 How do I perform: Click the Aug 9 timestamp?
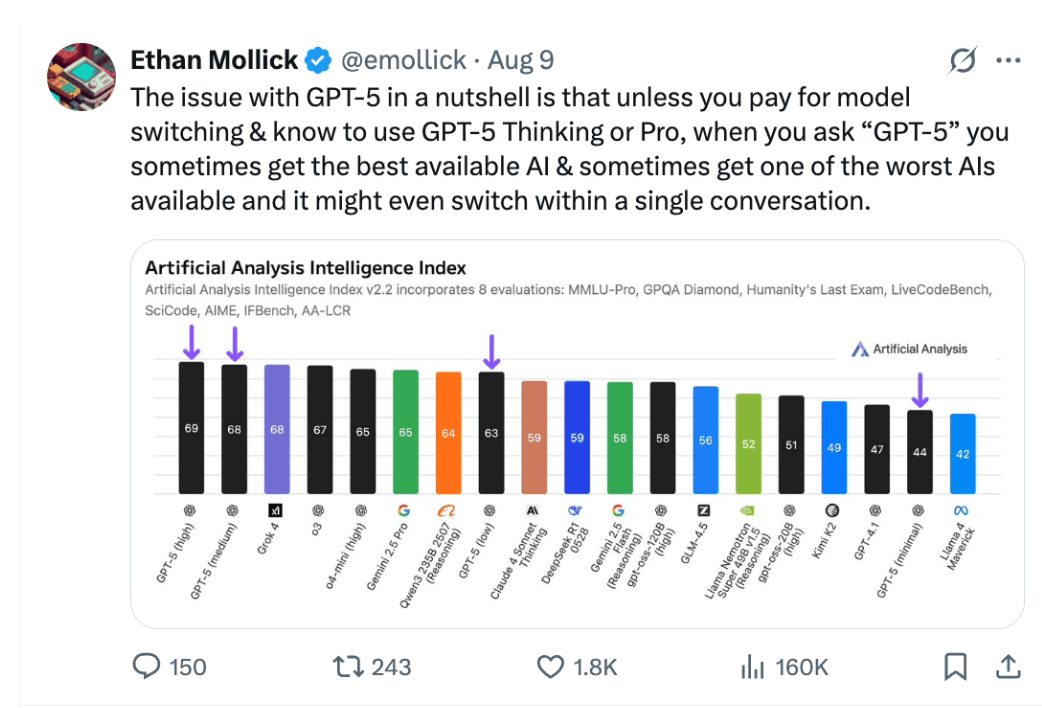coord(520,60)
